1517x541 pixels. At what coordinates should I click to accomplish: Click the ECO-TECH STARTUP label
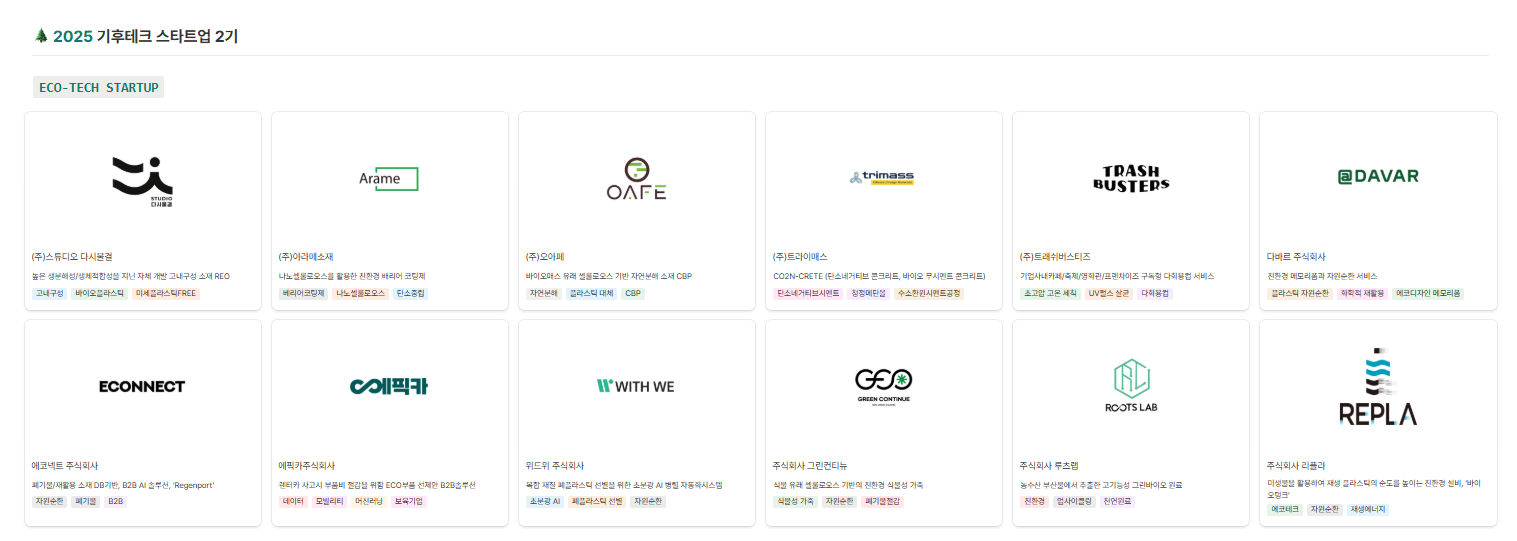99,87
